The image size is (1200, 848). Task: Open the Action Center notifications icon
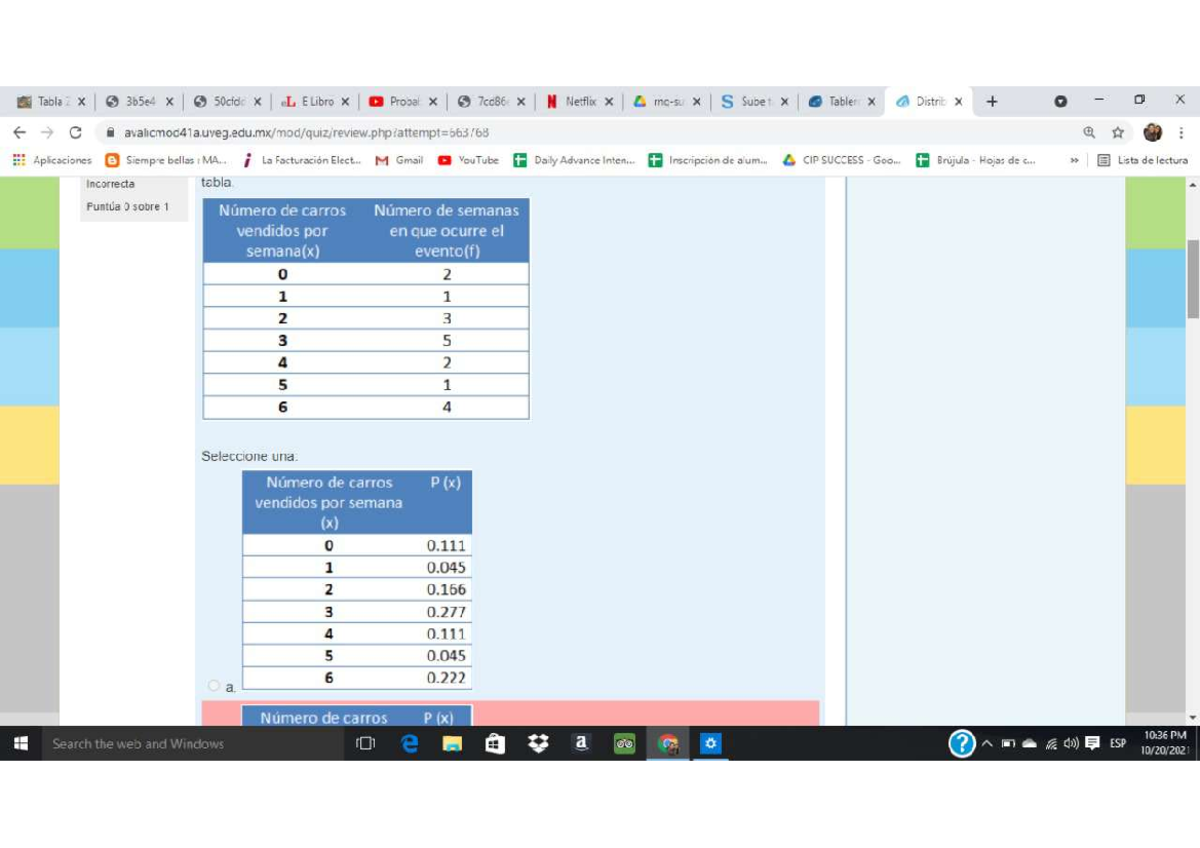click(x=1092, y=744)
